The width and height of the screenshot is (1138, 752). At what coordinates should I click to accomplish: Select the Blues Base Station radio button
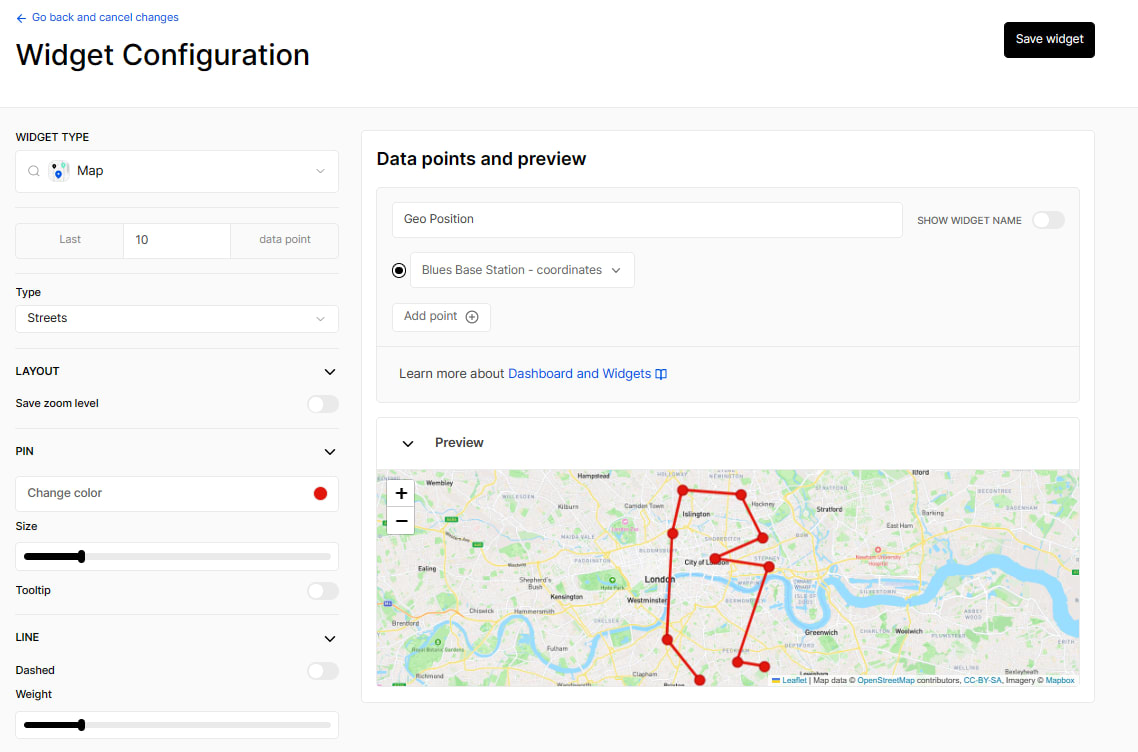click(x=399, y=271)
